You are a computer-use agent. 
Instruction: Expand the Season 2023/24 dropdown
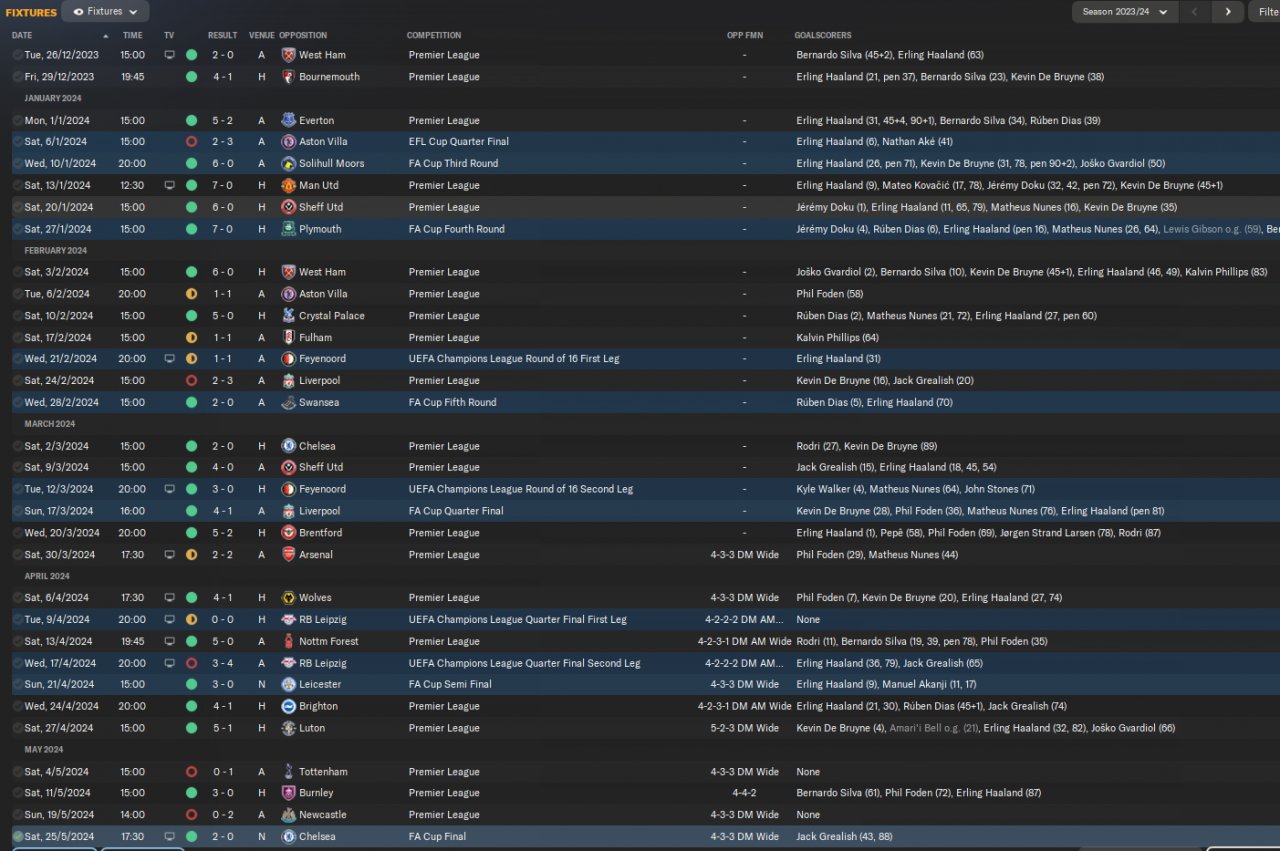tap(1124, 12)
